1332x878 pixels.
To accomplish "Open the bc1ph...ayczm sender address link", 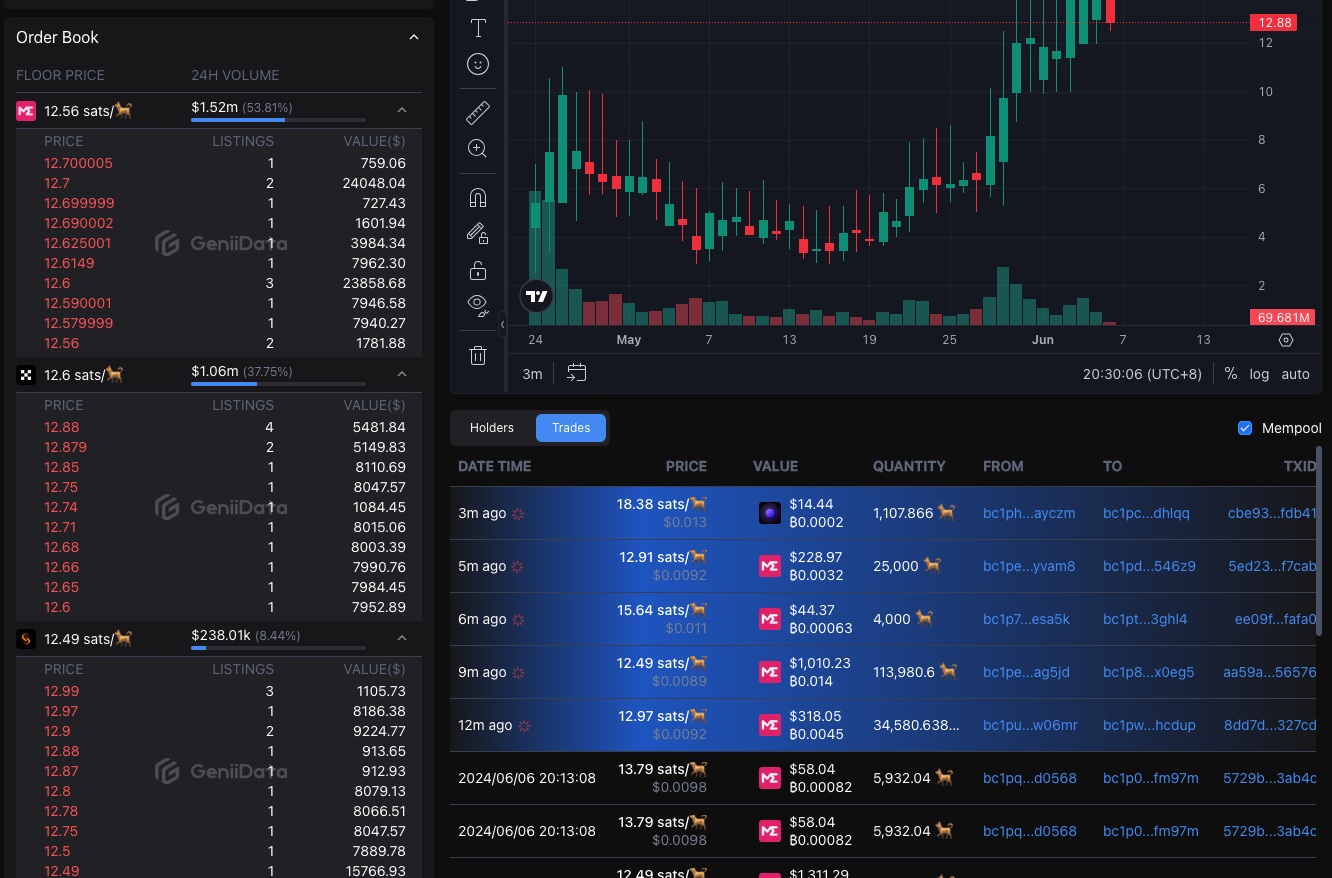I will [x=1029, y=513].
